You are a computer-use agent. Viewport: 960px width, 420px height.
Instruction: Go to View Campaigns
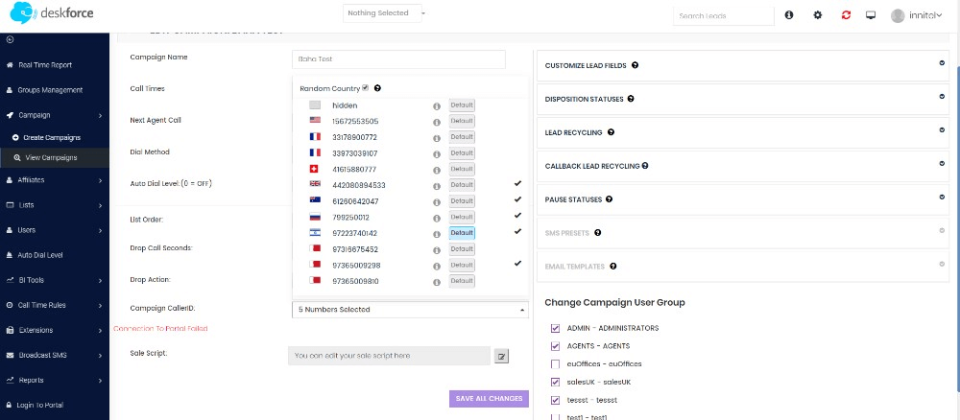point(54,157)
